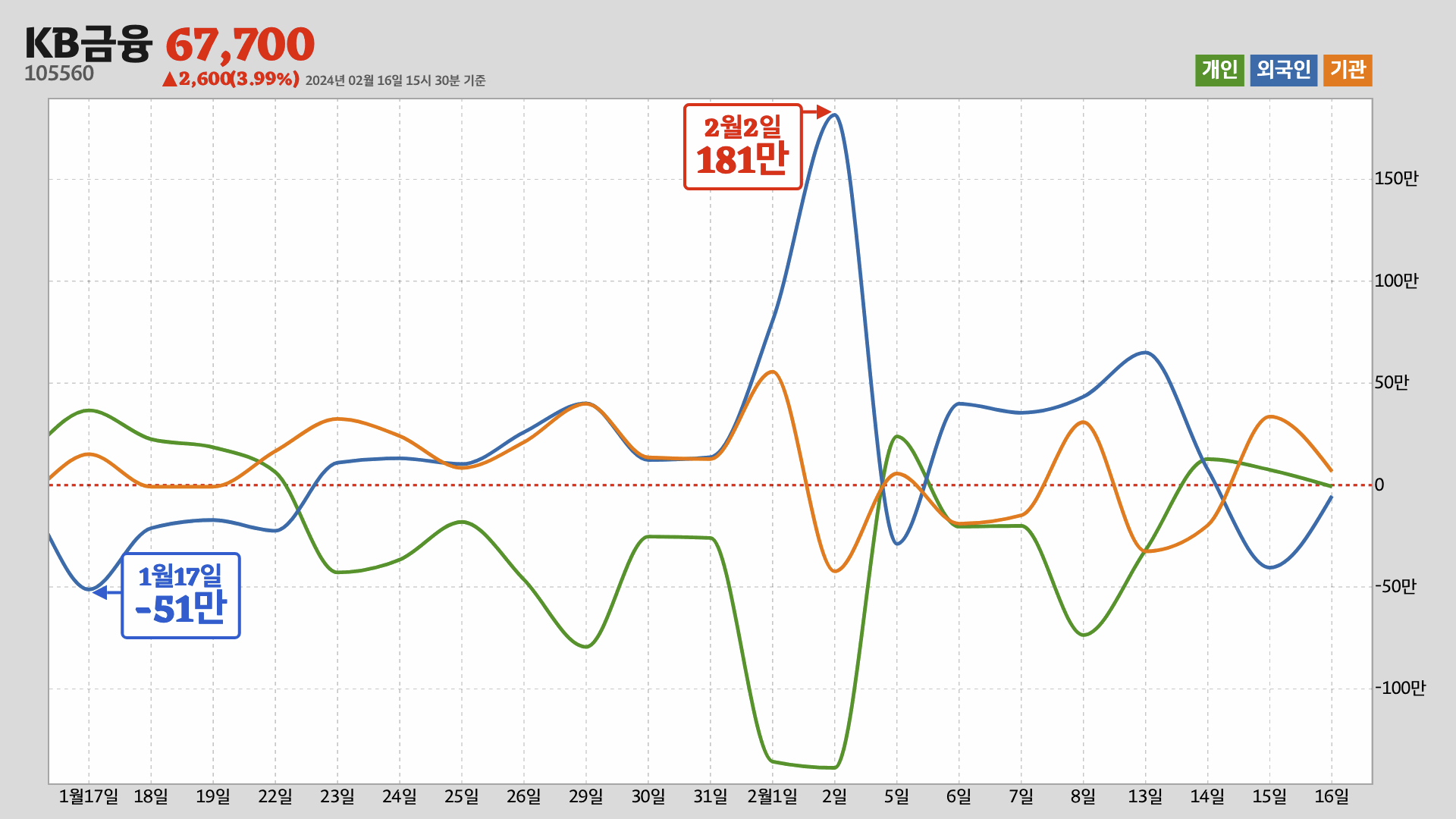
Task: Click the green line peak at 5일
Action: pyautogui.click(x=897, y=436)
